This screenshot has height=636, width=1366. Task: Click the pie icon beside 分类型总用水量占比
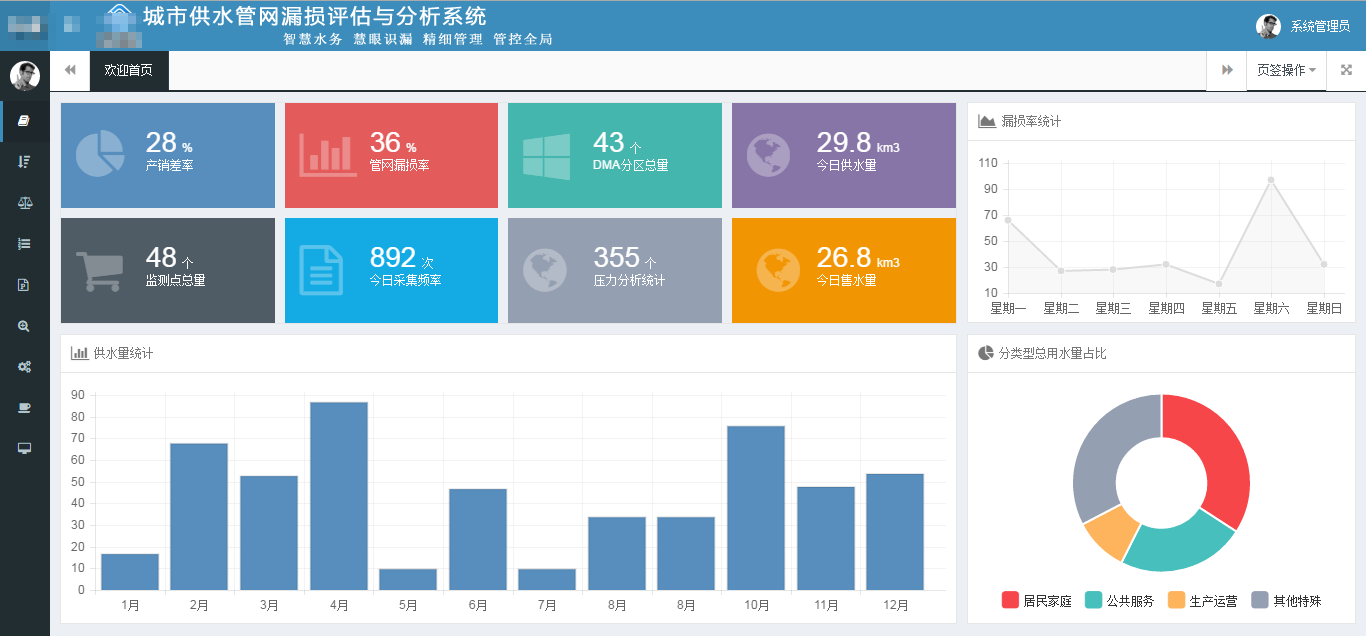click(985, 353)
